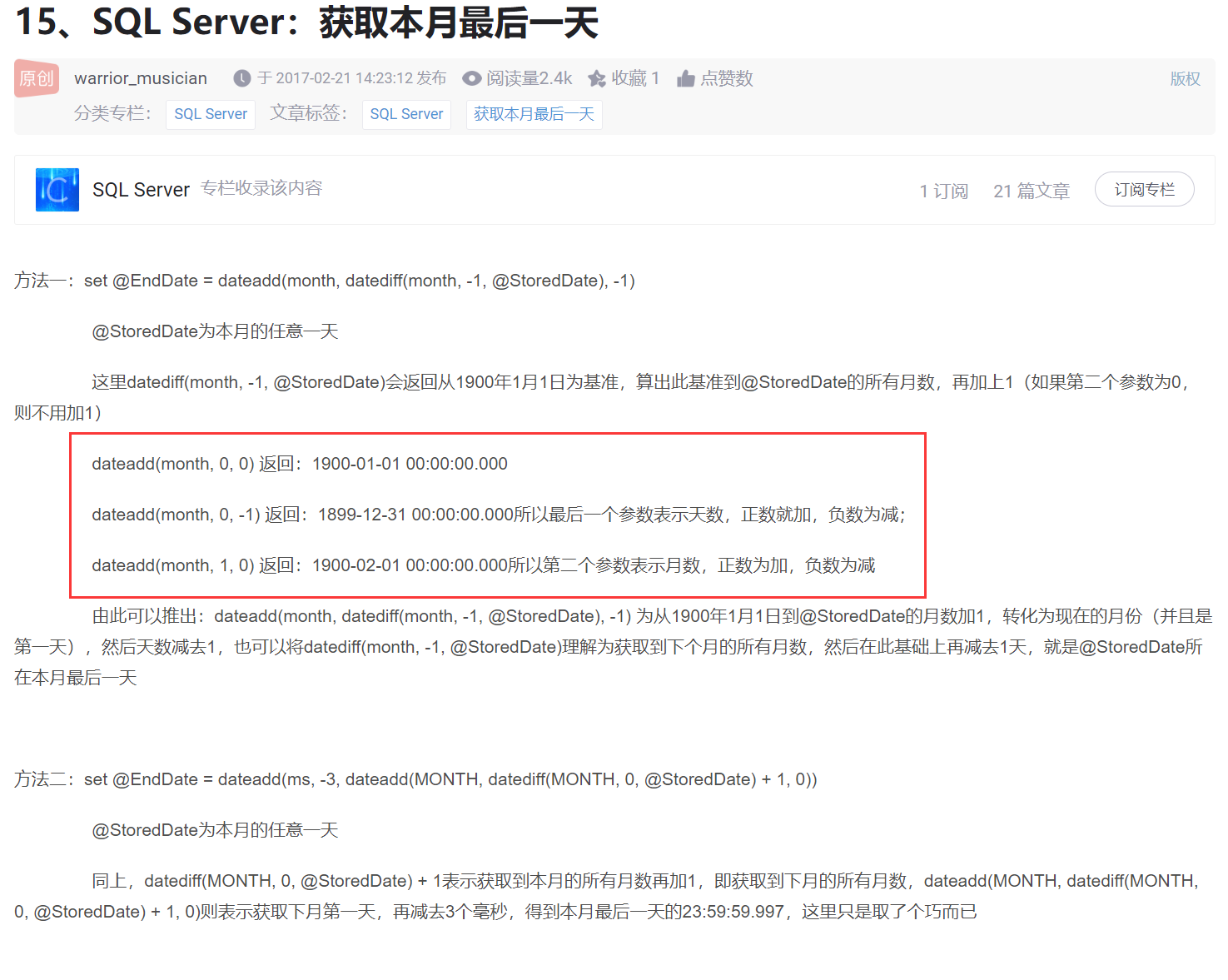
Task: Open the 版权 copyright link
Action: (1185, 78)
